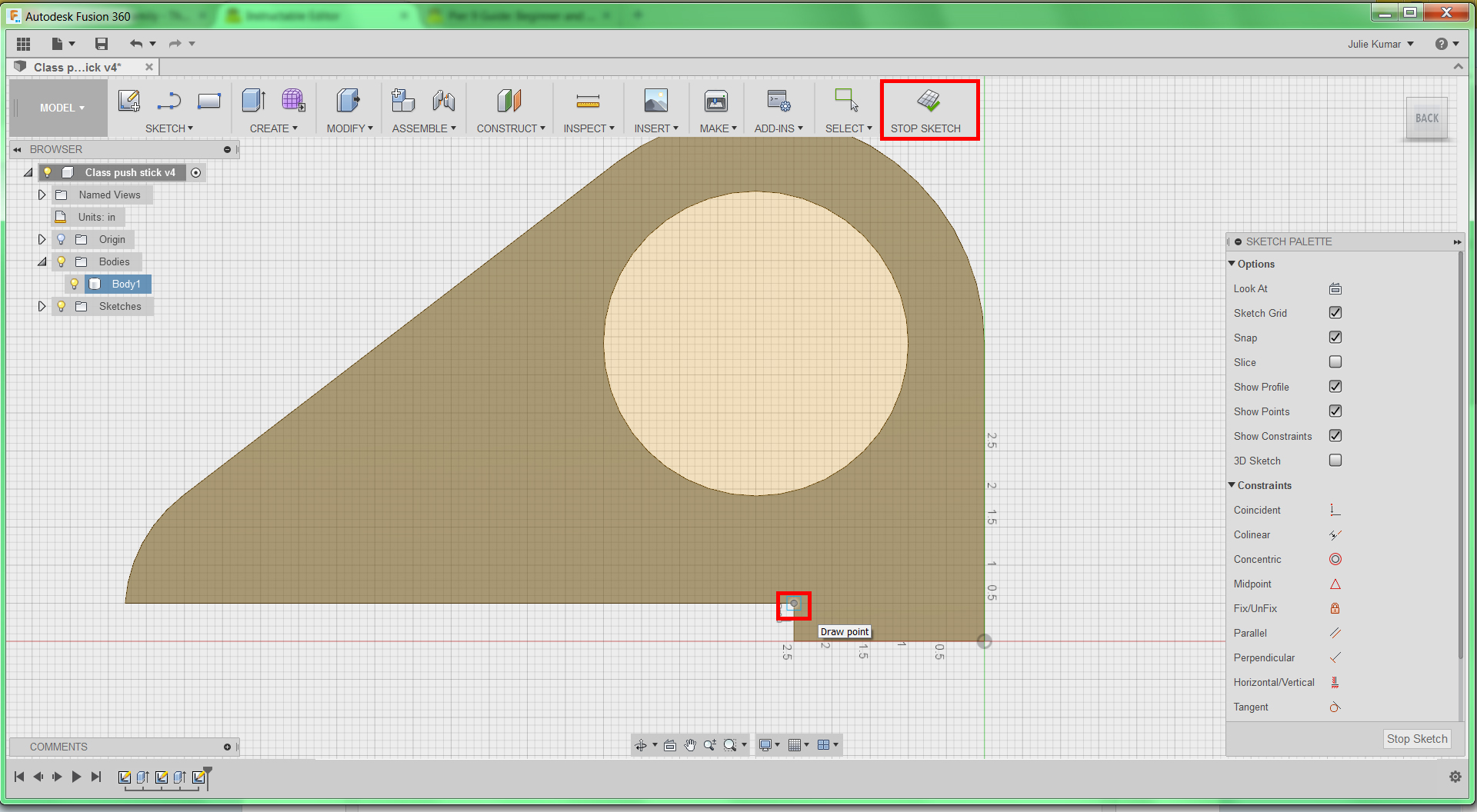The width and height of the screenshot is (1477, 812).
Task: Open the INSPECT menu
Action: pos(588,128)
